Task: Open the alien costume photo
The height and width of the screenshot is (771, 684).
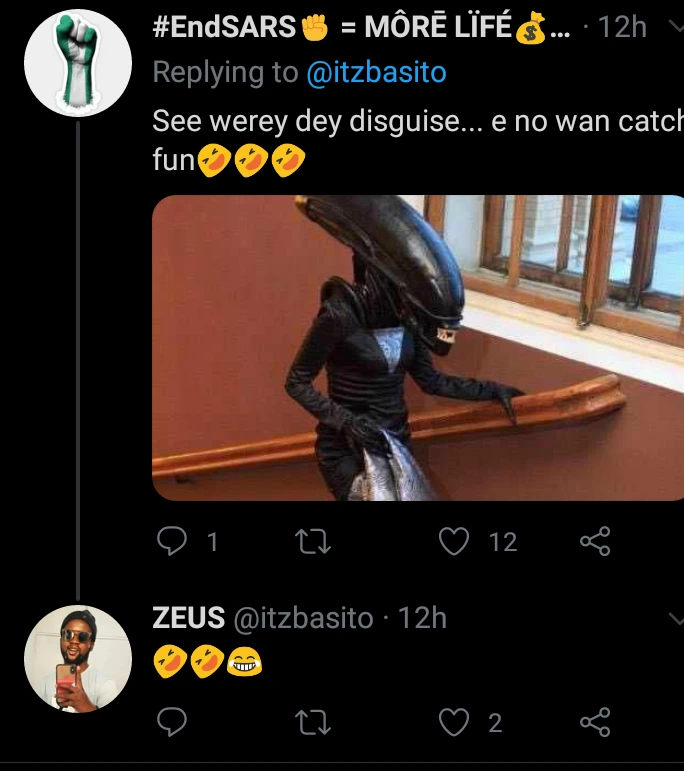Action: pyautogui.click(x=418, y=347)
